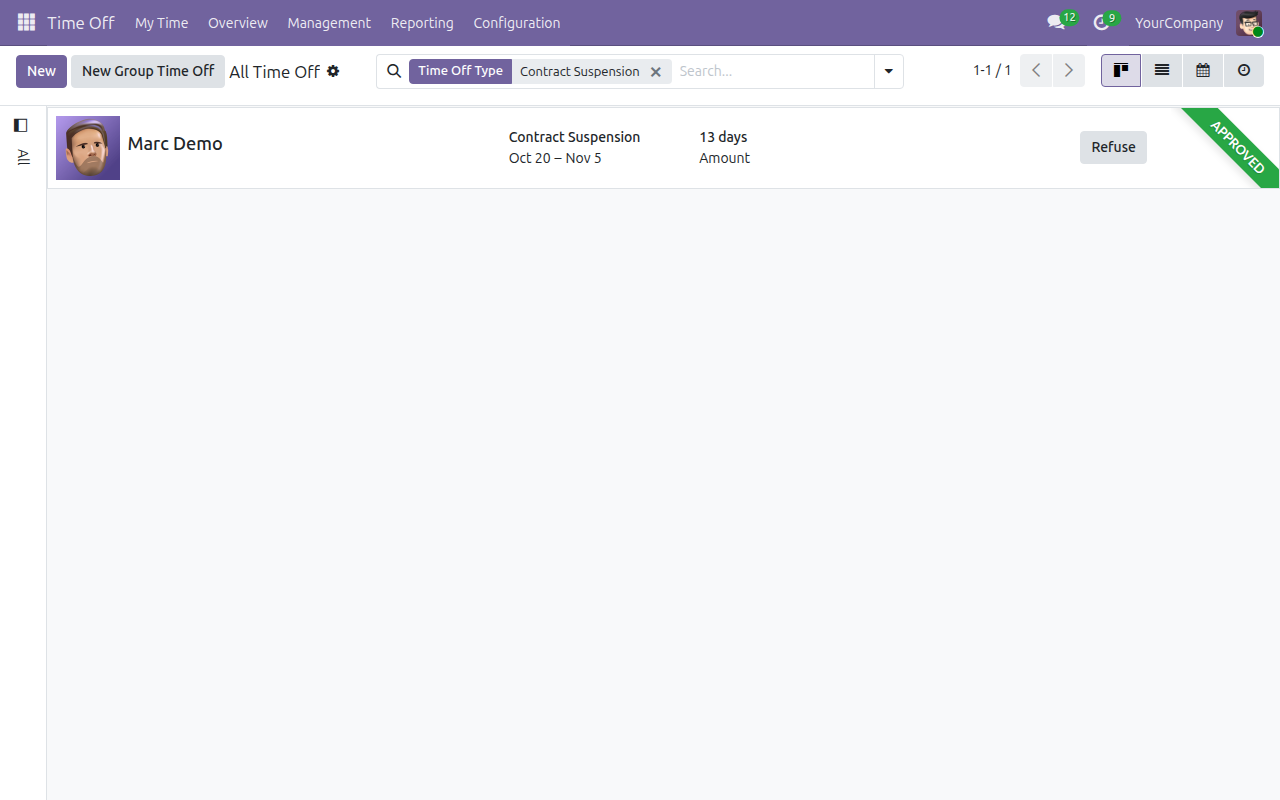Click the All Time Off breadcrumb title
1280x800 pixels.
tap(275, 72)
